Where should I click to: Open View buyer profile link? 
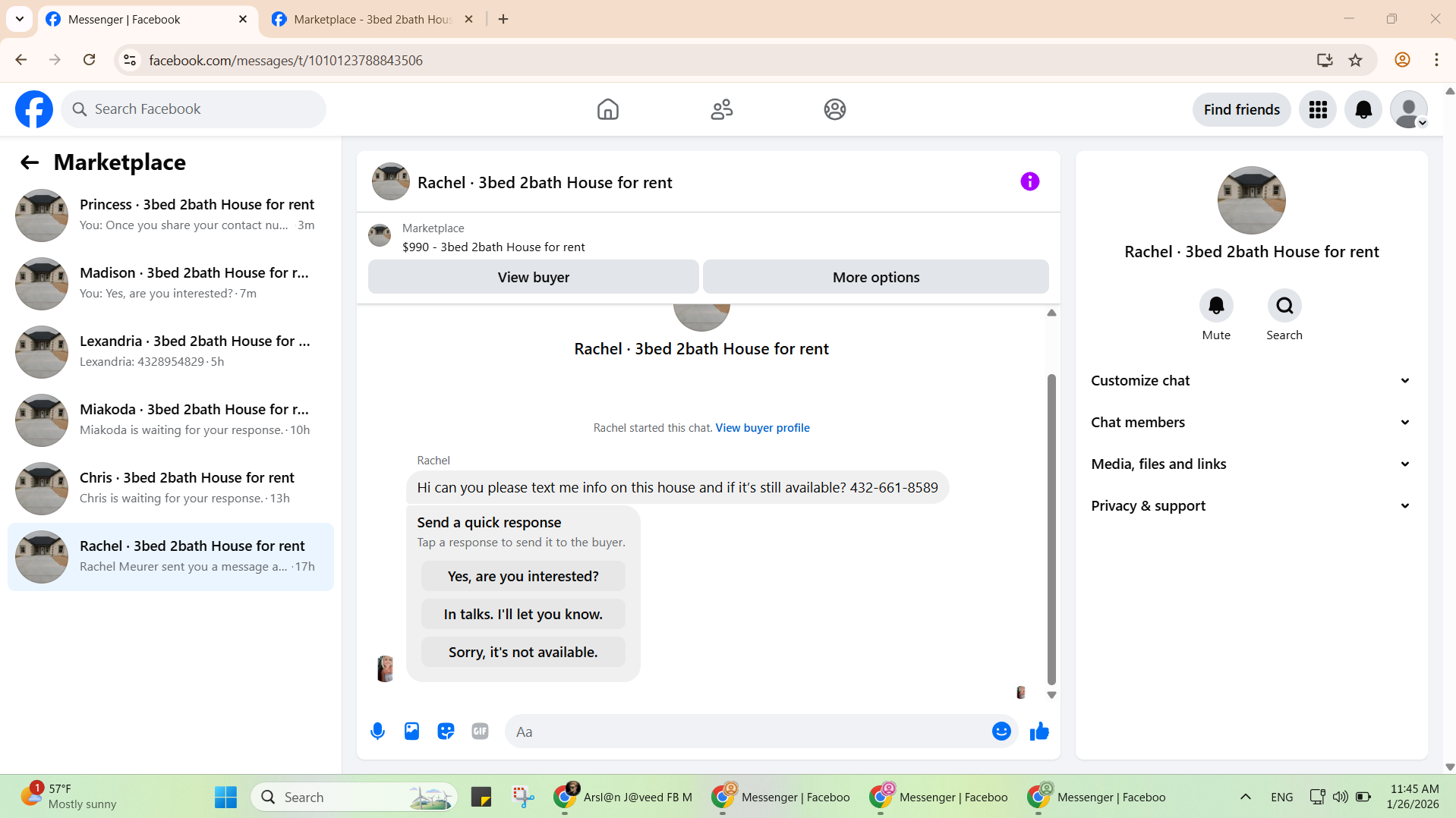[x=762, y=428]
